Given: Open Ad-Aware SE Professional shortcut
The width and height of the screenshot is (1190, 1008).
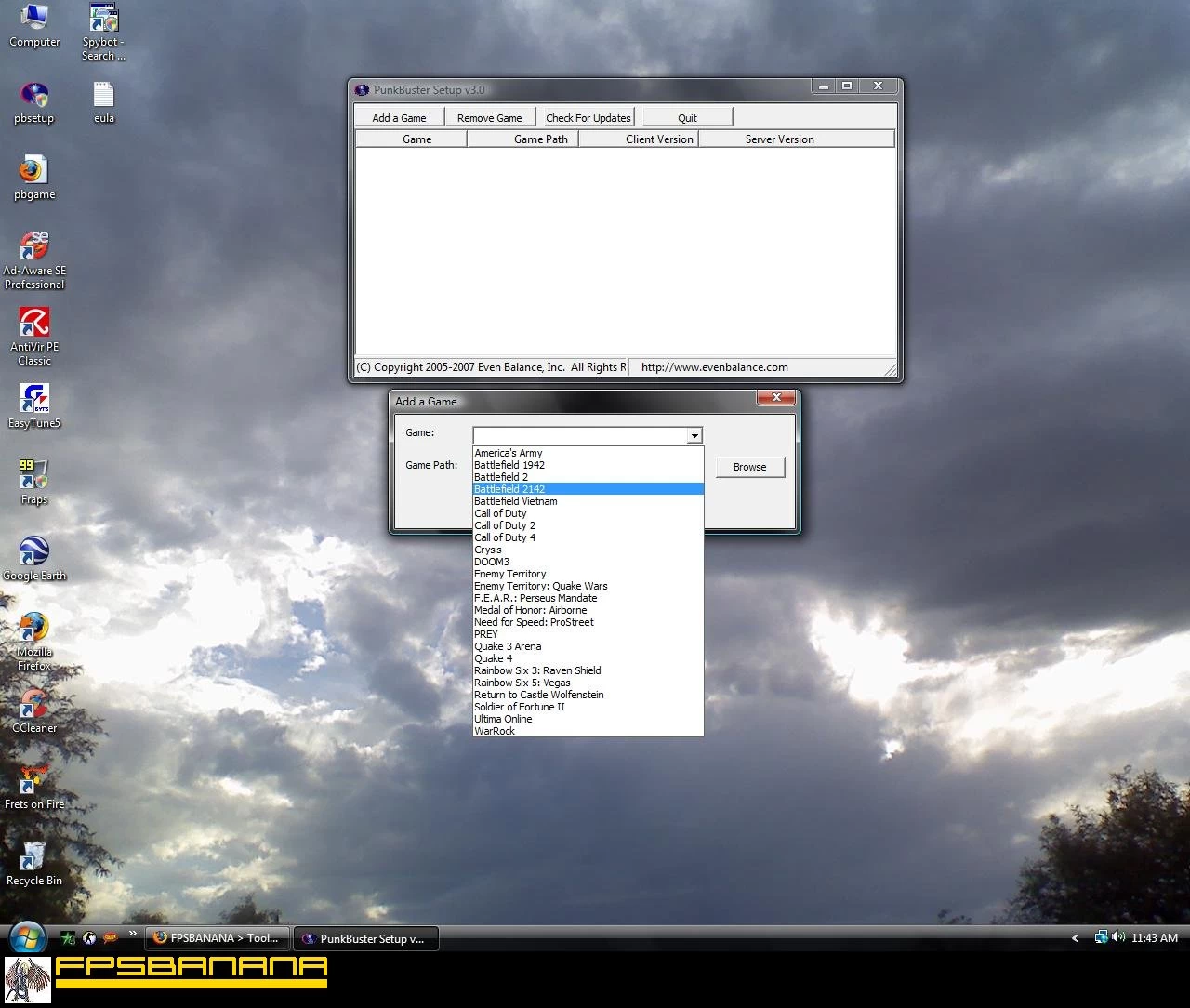Looking at the screenshot, I should point(34,260).
